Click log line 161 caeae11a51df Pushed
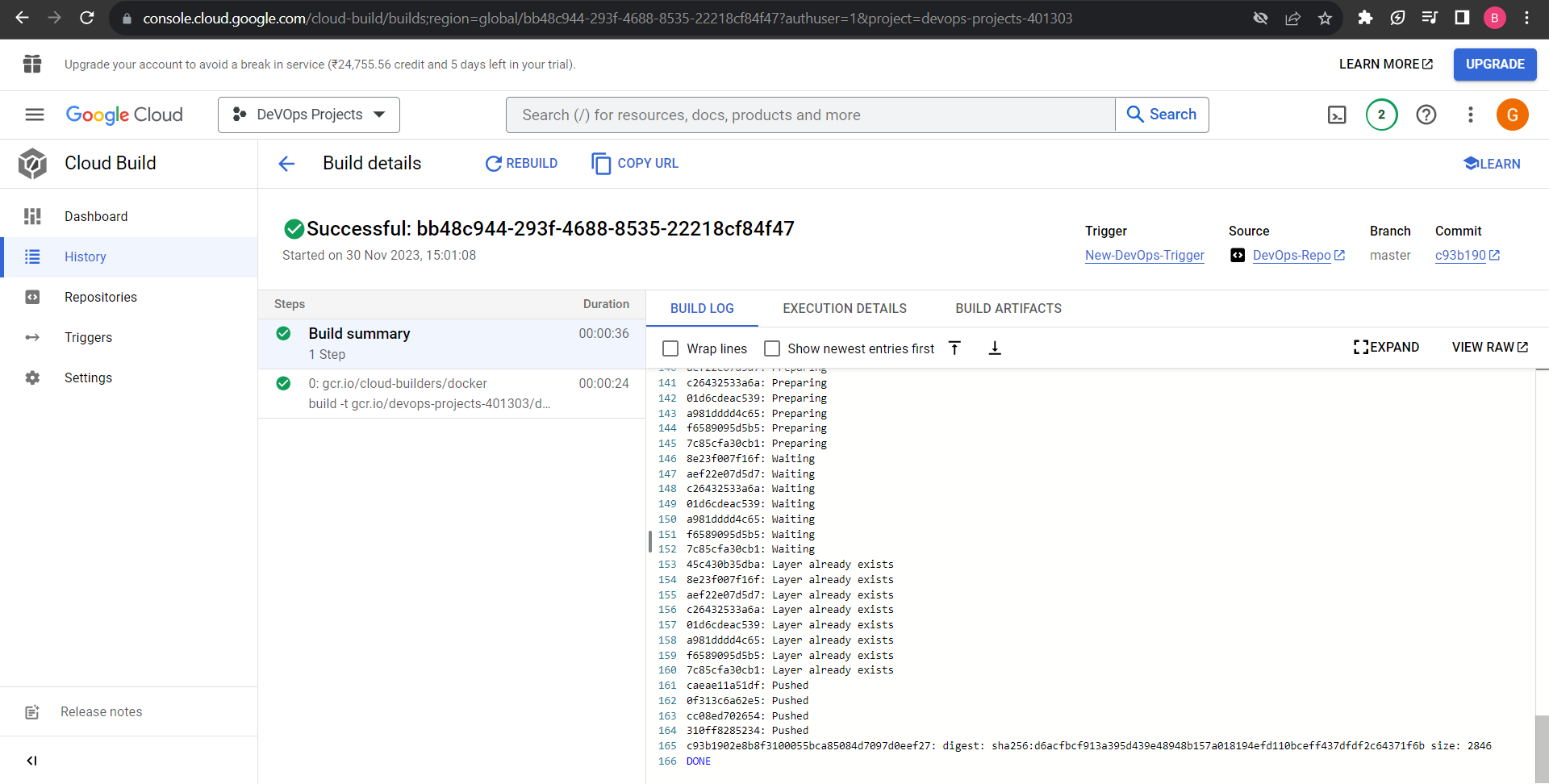Screen dimensions: 1549x784 (747, 686)
